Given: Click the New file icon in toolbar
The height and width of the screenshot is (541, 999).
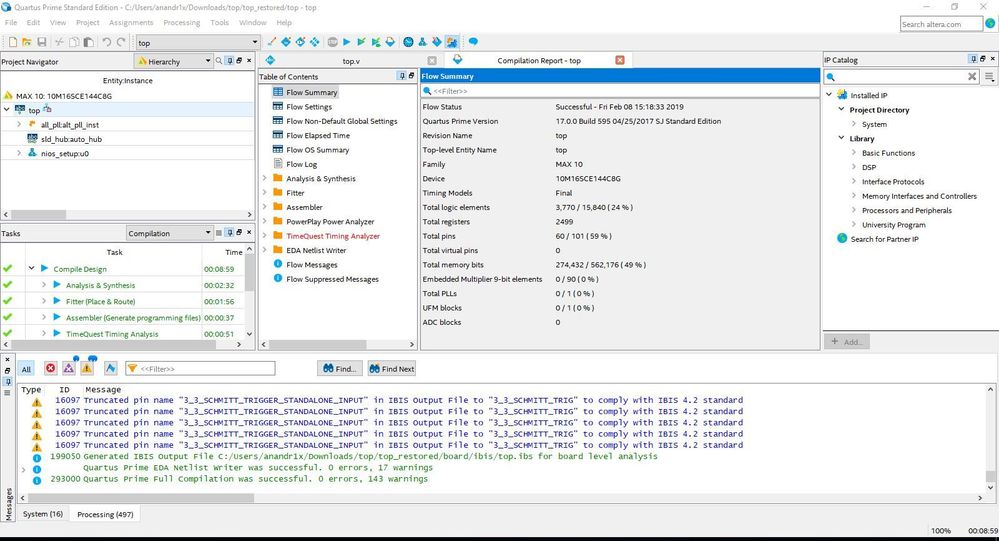Looking at the screenshot, I should coord(12,42).
